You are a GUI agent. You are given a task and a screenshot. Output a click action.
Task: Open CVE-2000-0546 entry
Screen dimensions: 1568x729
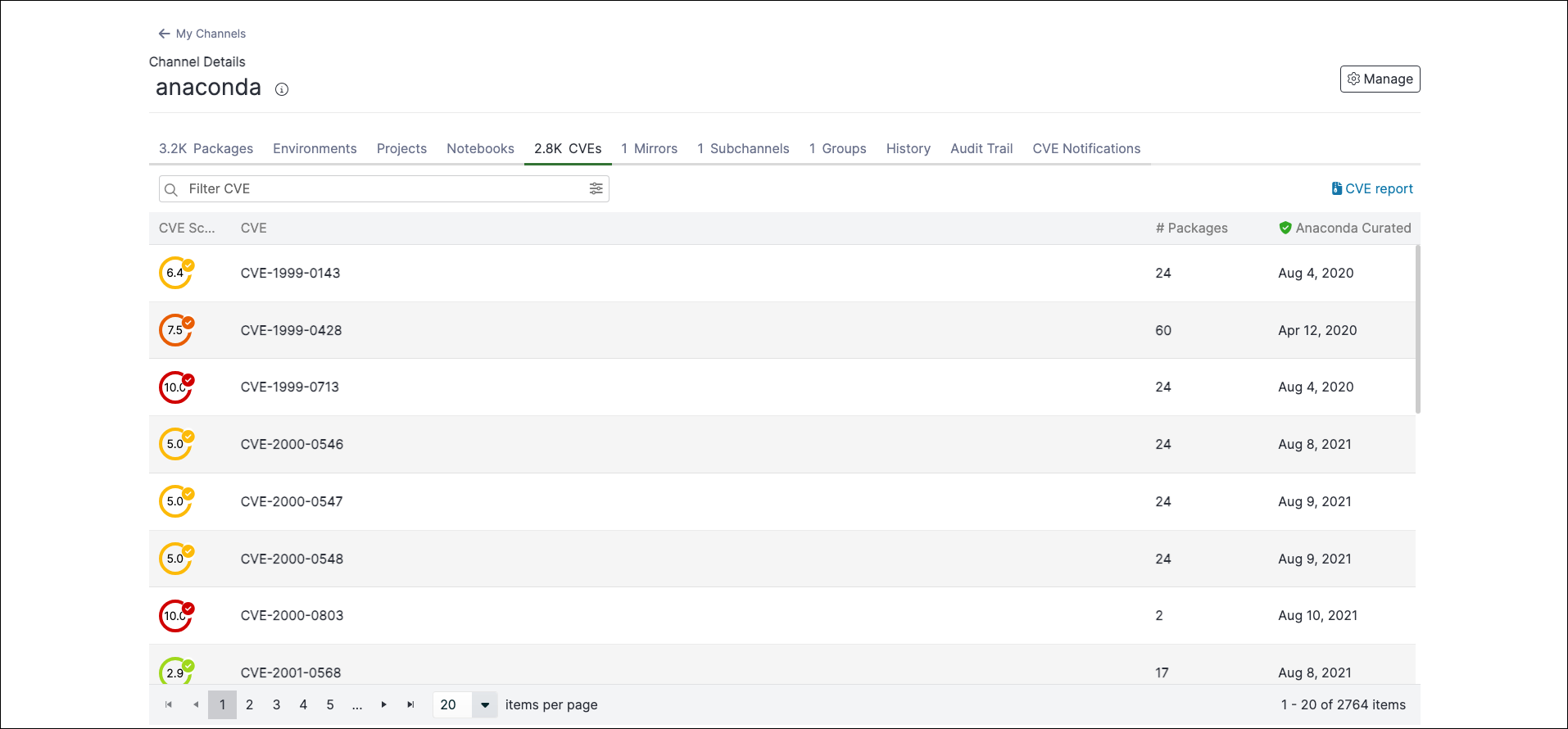(x=292, y=444)
